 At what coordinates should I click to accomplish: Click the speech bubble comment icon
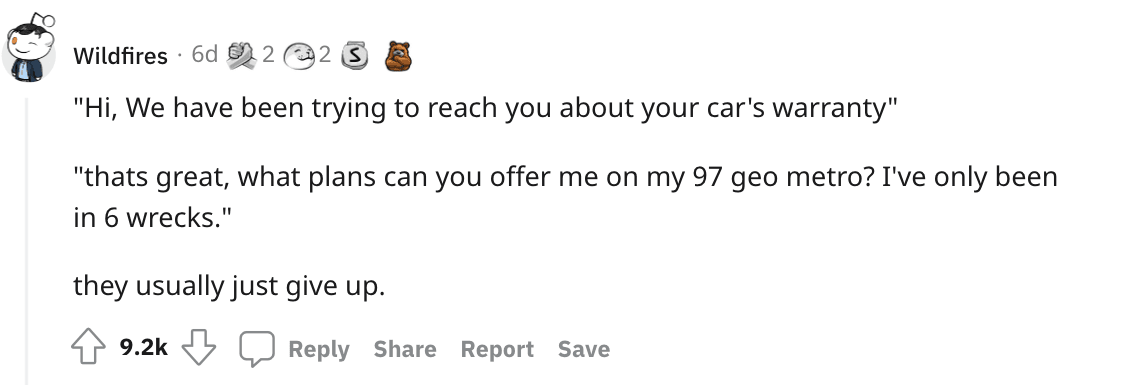click(x=256, y=349)
